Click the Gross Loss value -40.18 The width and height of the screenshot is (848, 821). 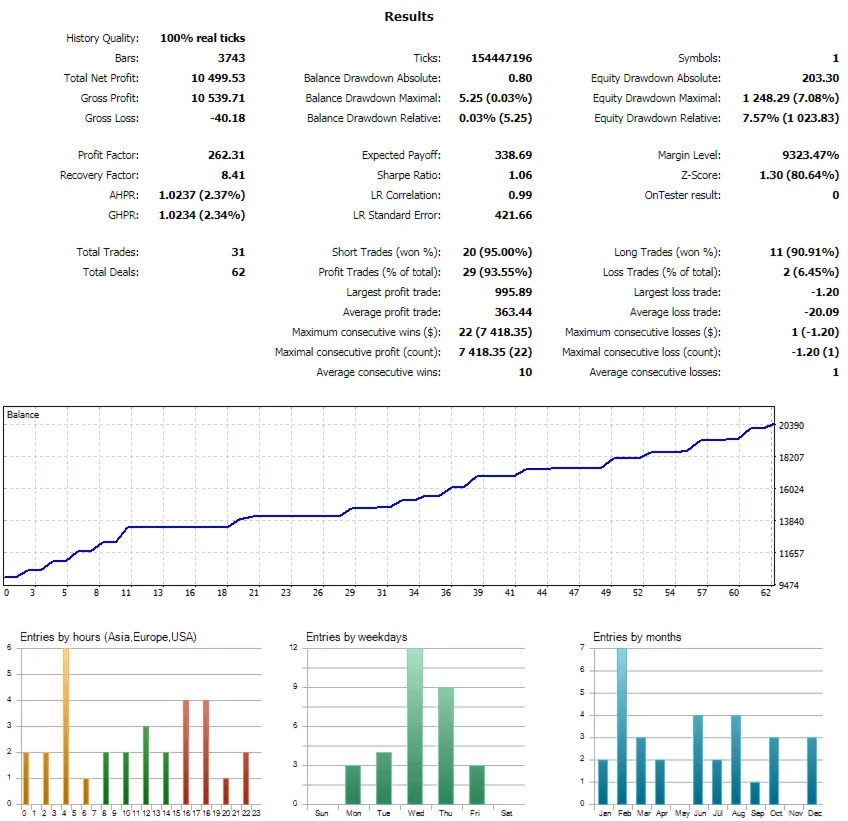(x=228, y=118)
